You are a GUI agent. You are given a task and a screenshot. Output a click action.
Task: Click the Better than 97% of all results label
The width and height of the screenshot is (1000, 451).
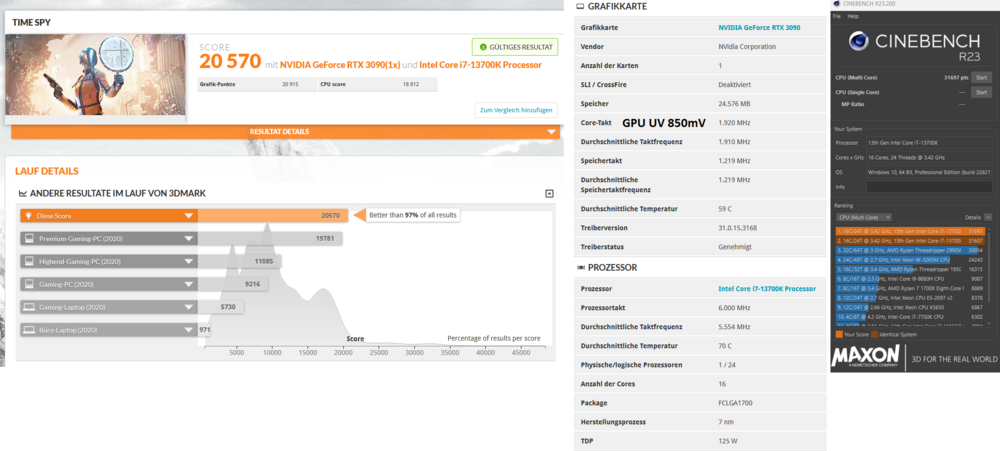point(413,216)
